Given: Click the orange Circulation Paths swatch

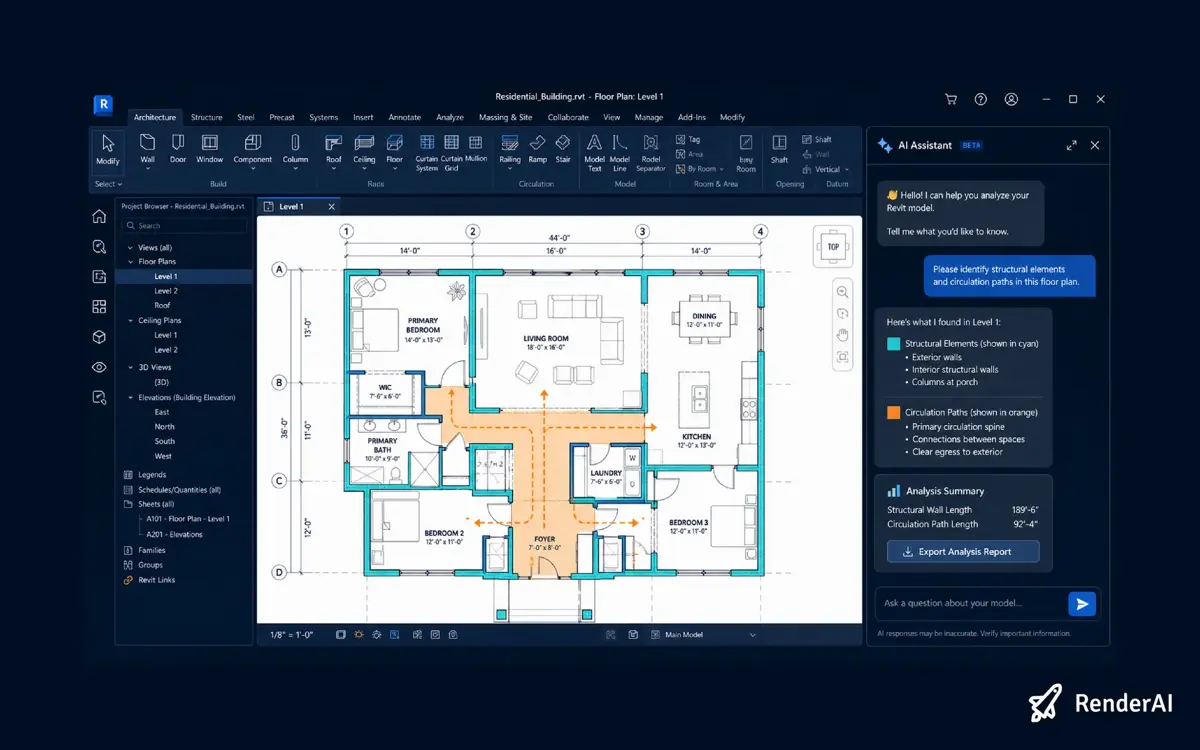Looking at the screenshot, I should pos(894,412).
